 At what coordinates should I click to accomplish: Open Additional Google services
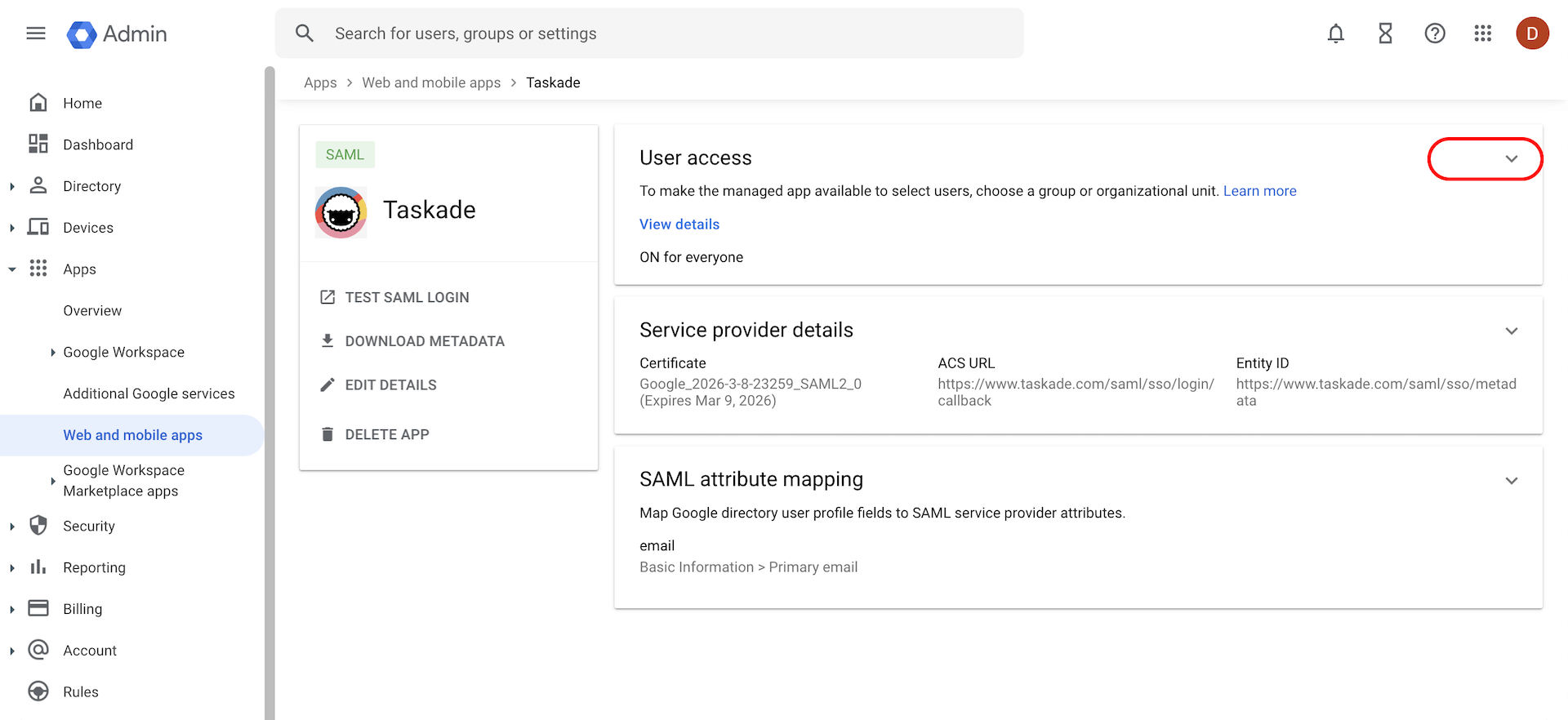[x=149, y=393]
